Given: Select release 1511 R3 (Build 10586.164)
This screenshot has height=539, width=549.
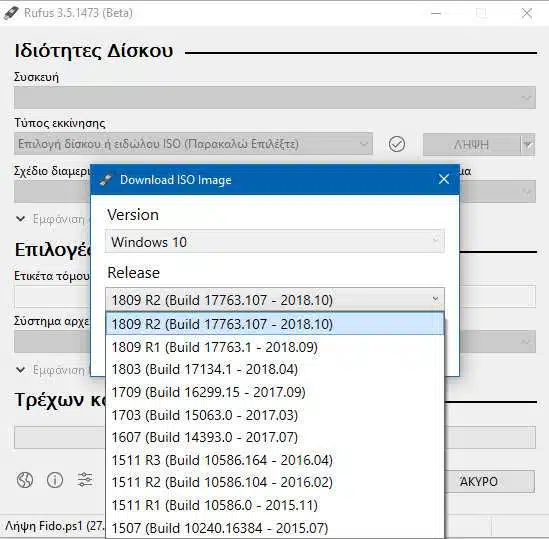Looking at the screenshot, I should point(275,460).
